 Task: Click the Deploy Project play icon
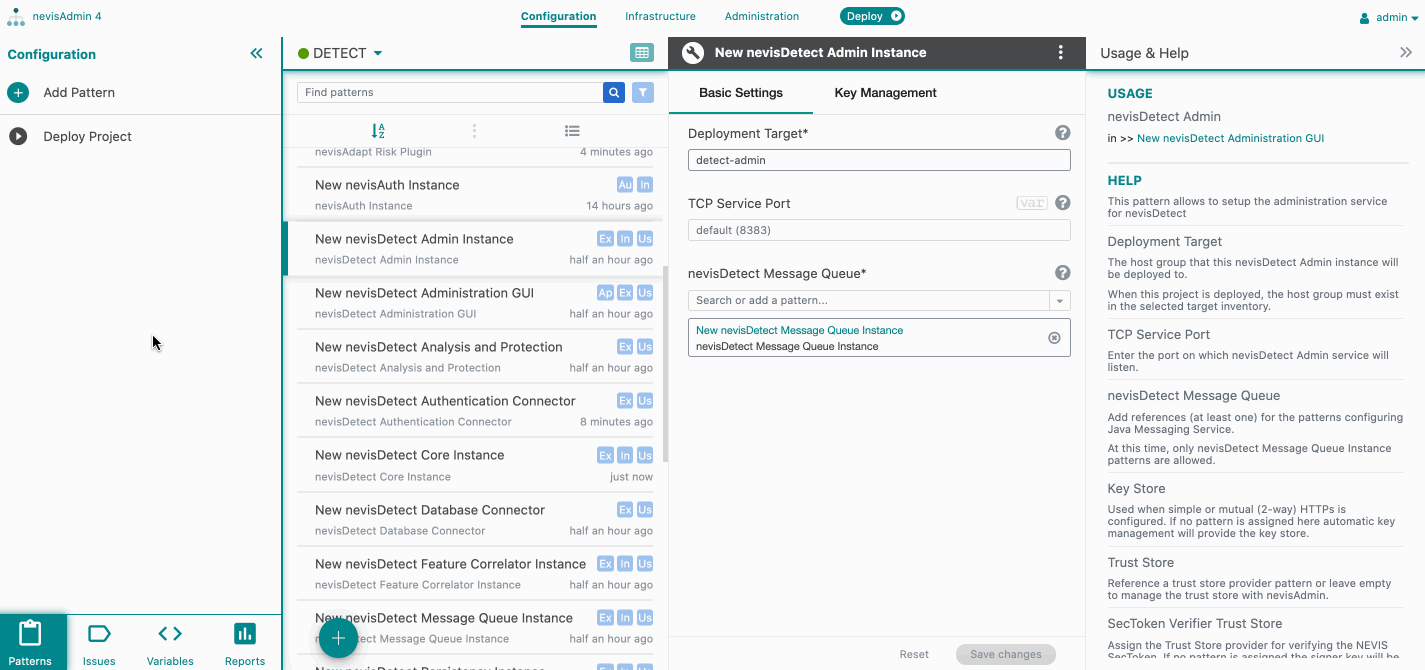18,137
